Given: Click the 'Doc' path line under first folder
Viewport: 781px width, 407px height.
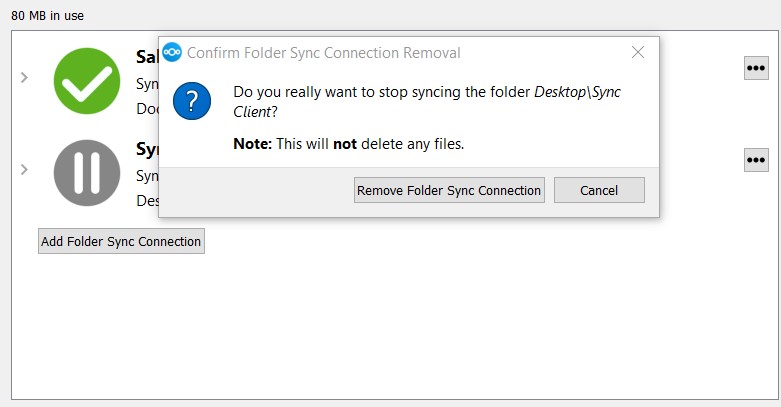Looking at the screenshot, I should click(x=146, y=108).
